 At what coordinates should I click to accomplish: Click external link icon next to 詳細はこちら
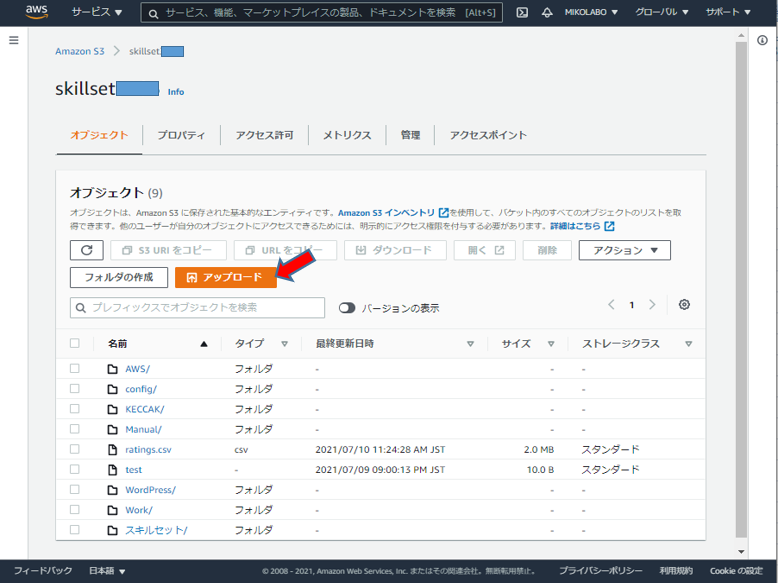click(x=609, y=226)
